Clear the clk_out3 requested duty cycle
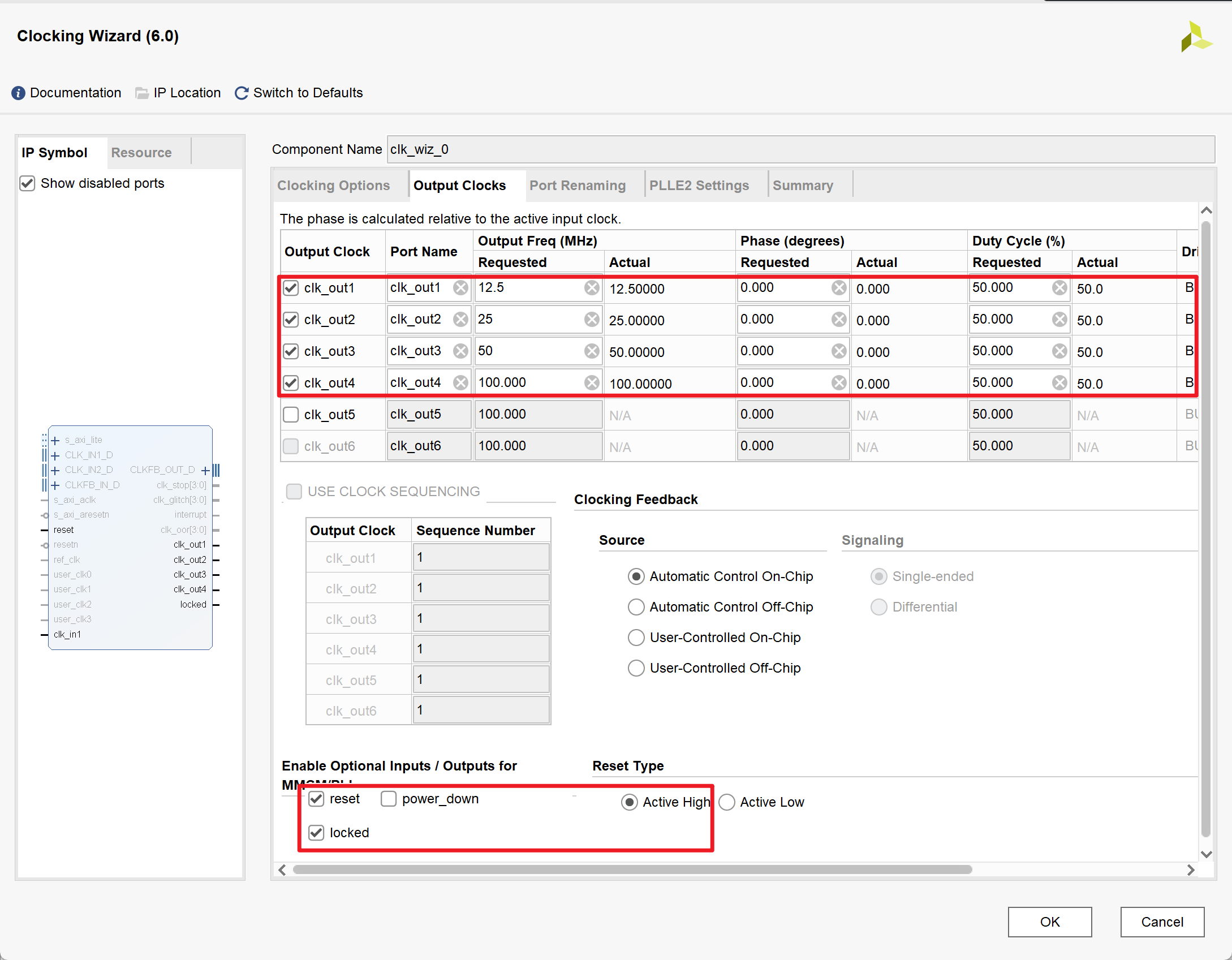Viewport: 1232px width, 960px height. pos(1060,351)
